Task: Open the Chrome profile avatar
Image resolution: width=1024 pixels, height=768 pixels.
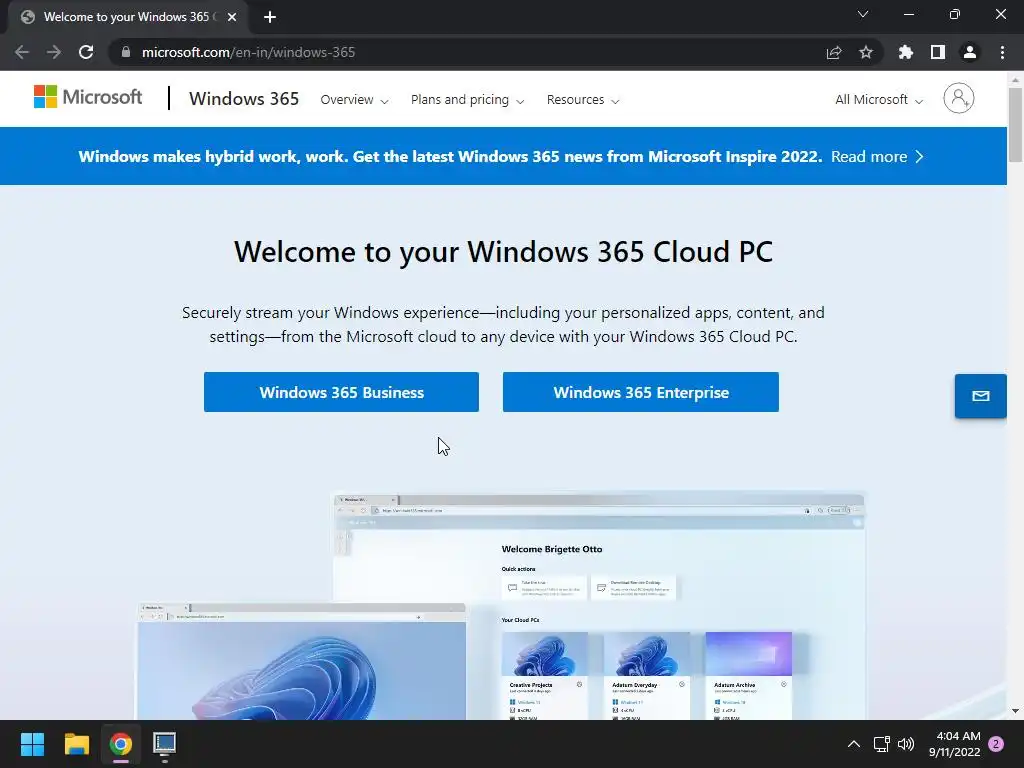Action: pos(970,52)
